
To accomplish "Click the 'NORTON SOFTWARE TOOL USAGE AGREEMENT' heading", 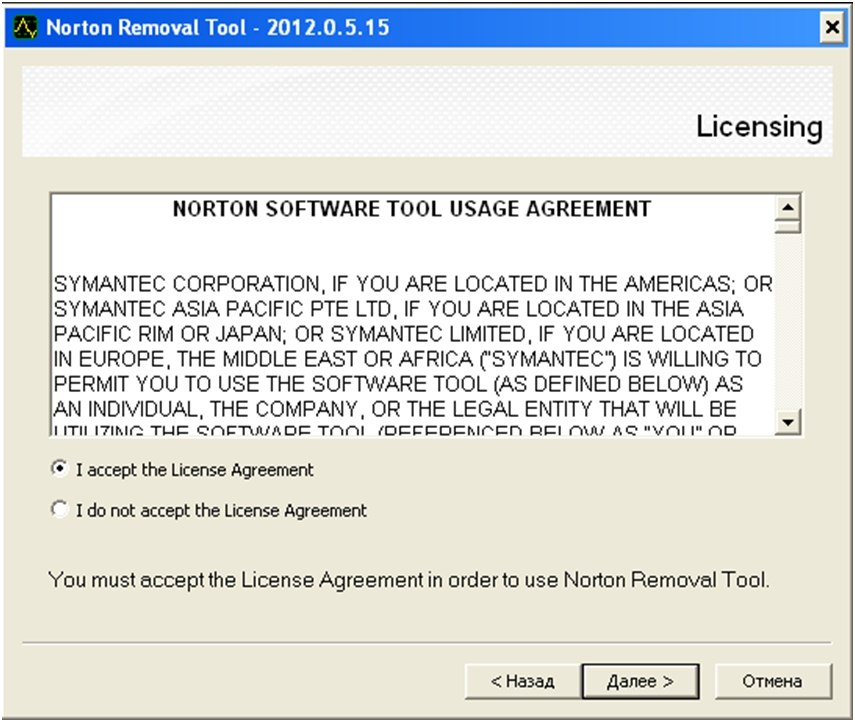I will click(x=412, y=209).
